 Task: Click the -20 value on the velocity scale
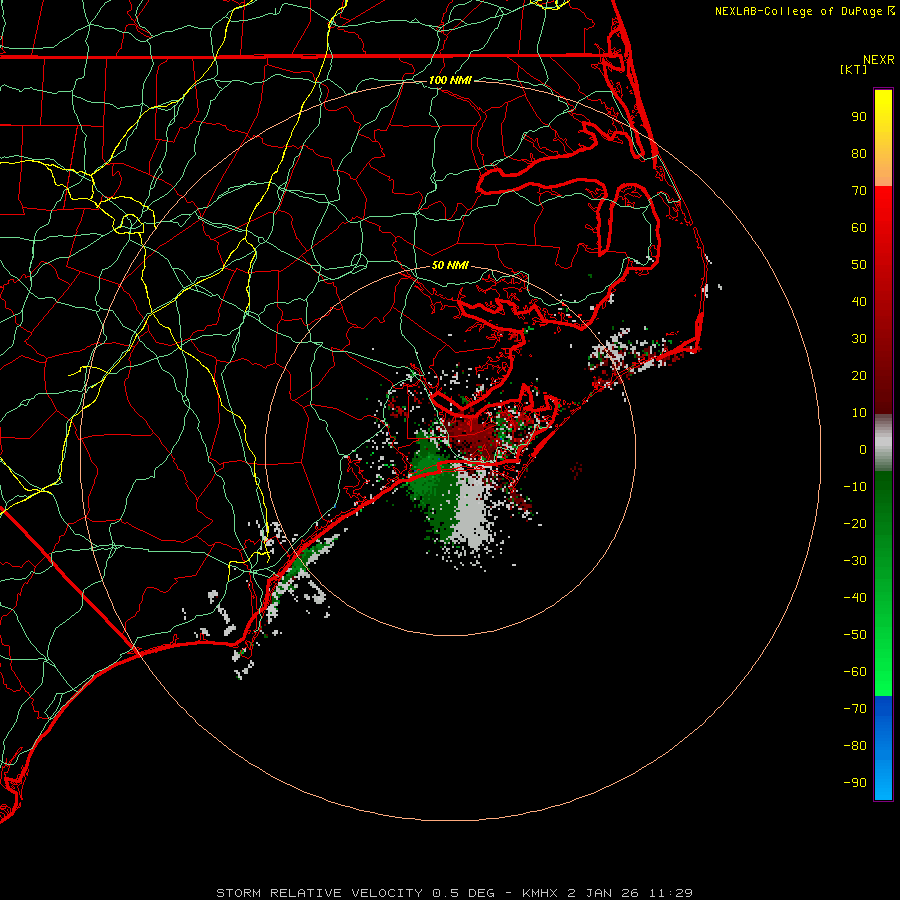(855, 524)
